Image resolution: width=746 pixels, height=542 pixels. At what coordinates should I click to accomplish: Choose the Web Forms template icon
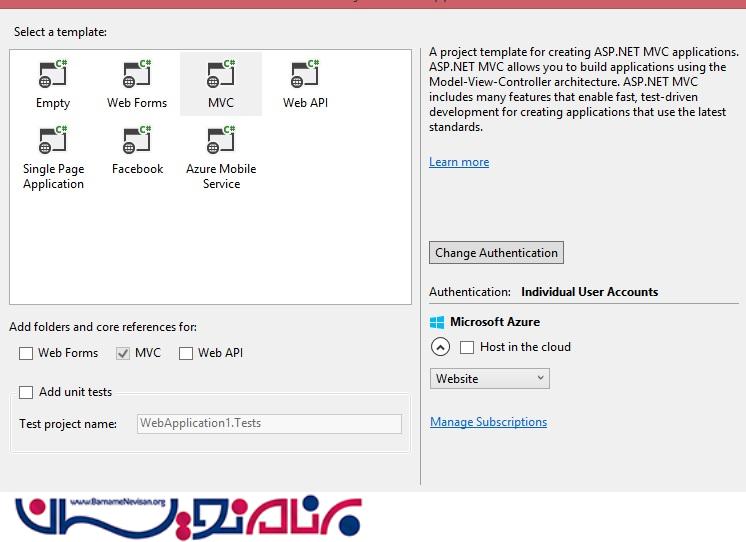click(x=137, y=75)
